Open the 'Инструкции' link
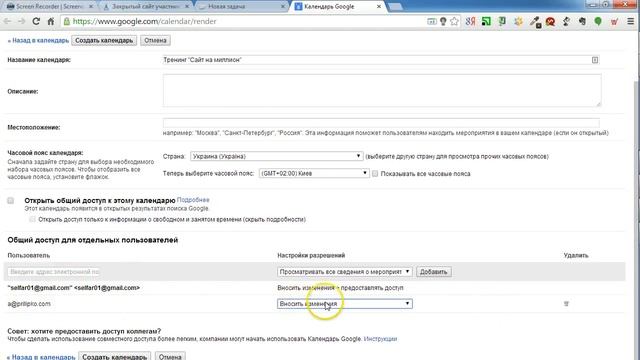Viewport: 640px width, 360px height. click(x=380, y=339)
